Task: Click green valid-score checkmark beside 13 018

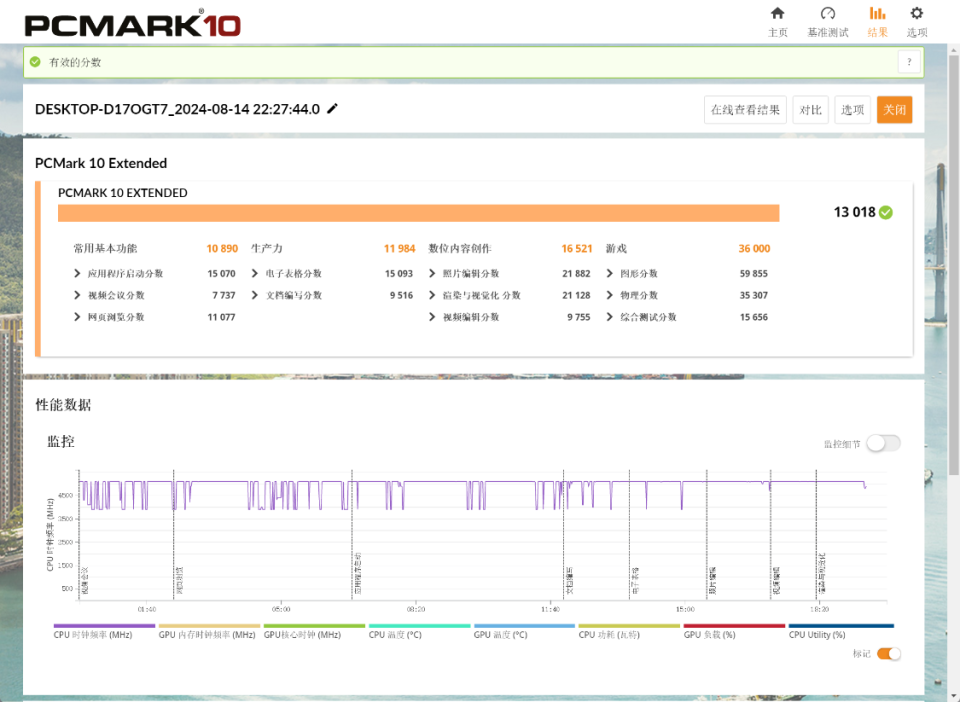Action: [886, 212]
